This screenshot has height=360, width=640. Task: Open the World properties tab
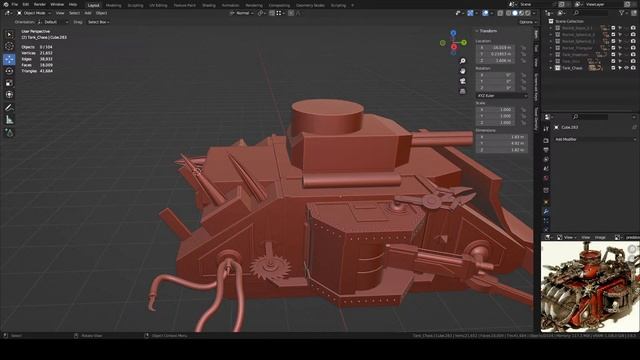[546, 178]
